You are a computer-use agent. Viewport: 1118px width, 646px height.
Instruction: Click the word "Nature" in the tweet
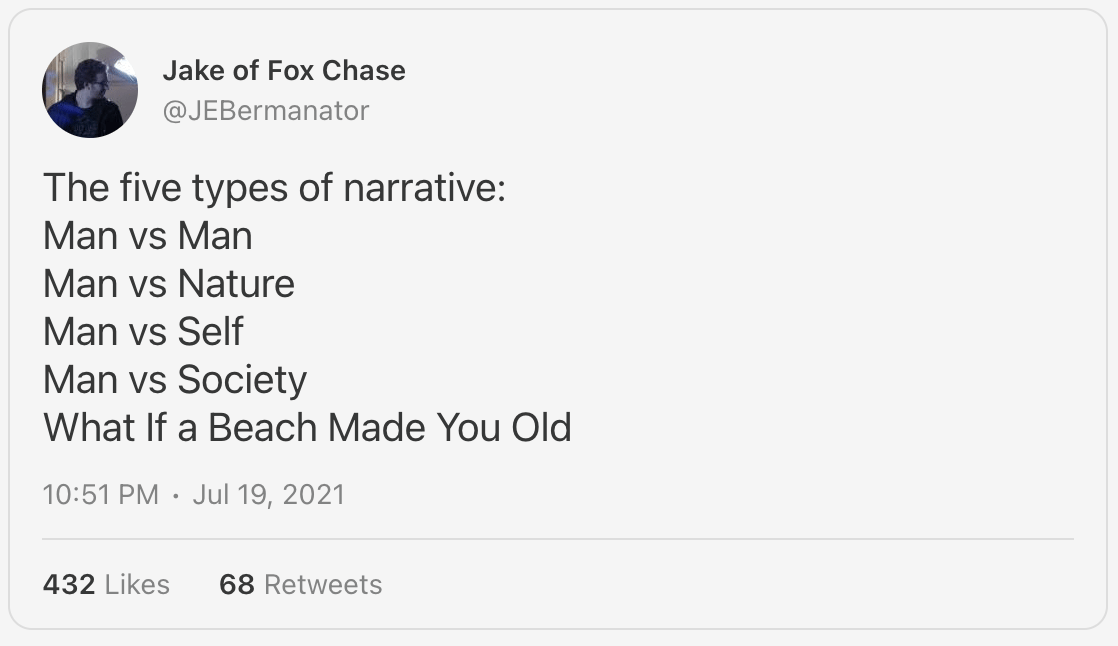(236, 284)
